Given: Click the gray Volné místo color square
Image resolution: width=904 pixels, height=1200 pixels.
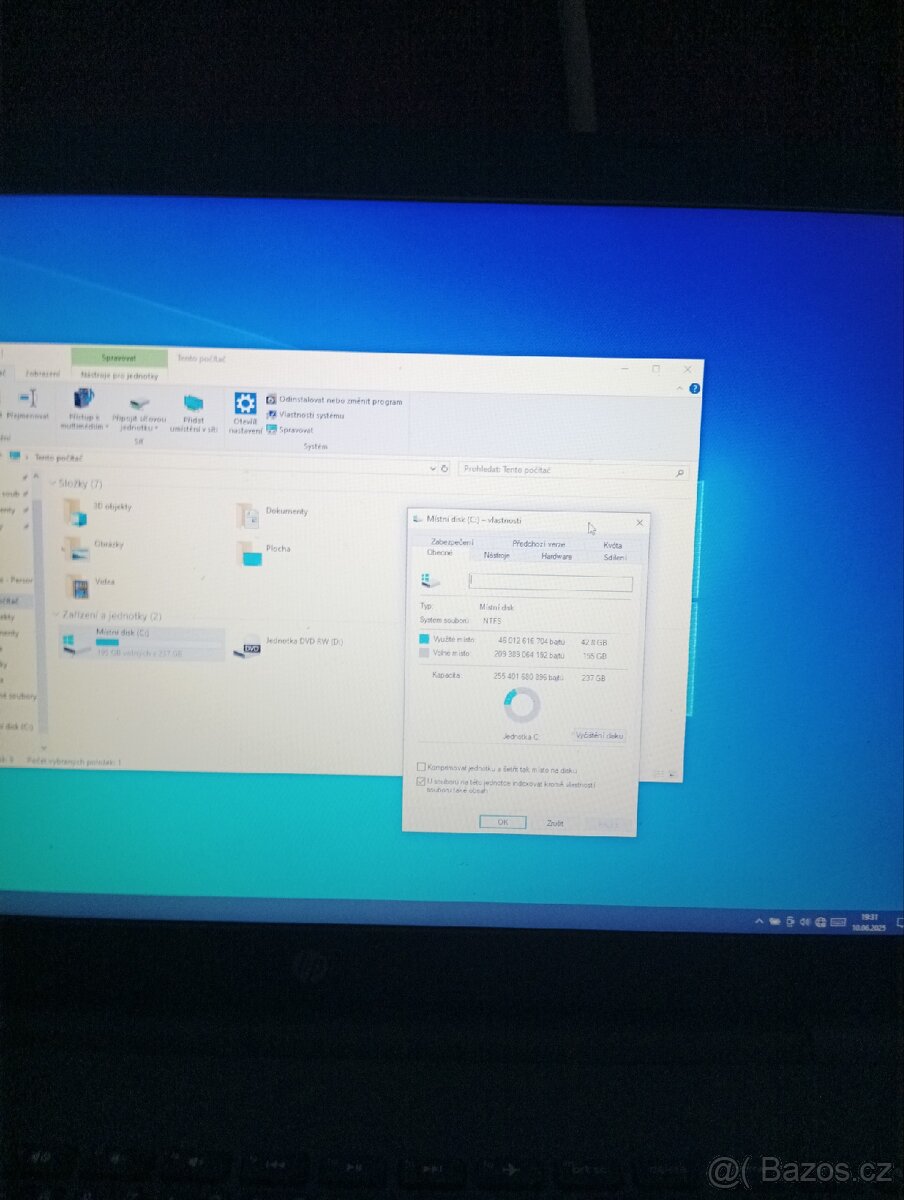Looking at the screenshot, I should click(424, 653).
